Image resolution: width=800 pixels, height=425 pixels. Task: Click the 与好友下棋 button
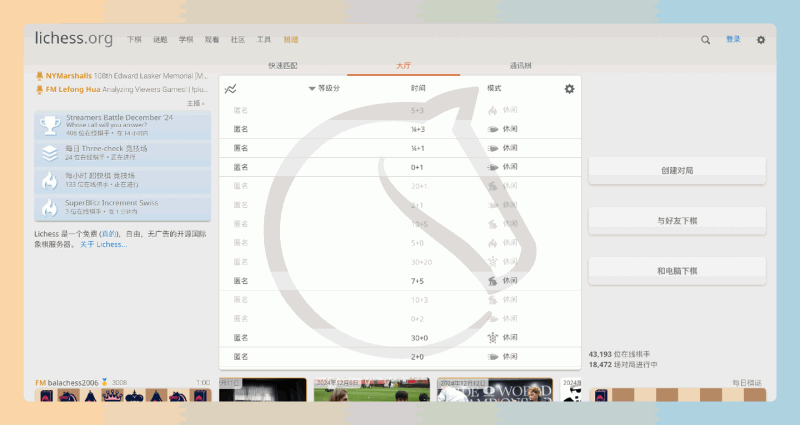coord(677,220)
